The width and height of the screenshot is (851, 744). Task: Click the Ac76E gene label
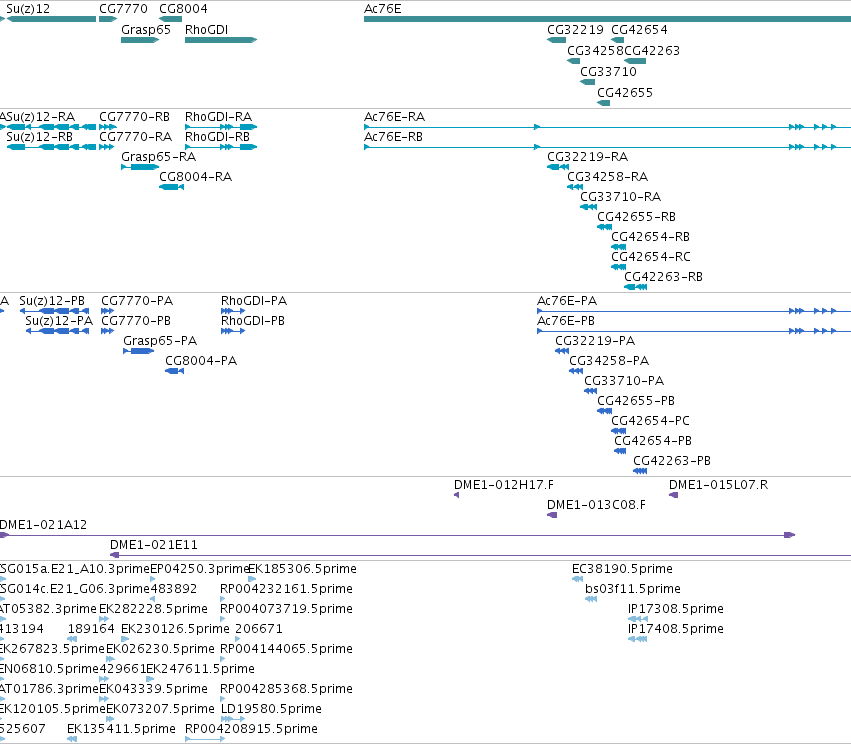click(383, 9)
